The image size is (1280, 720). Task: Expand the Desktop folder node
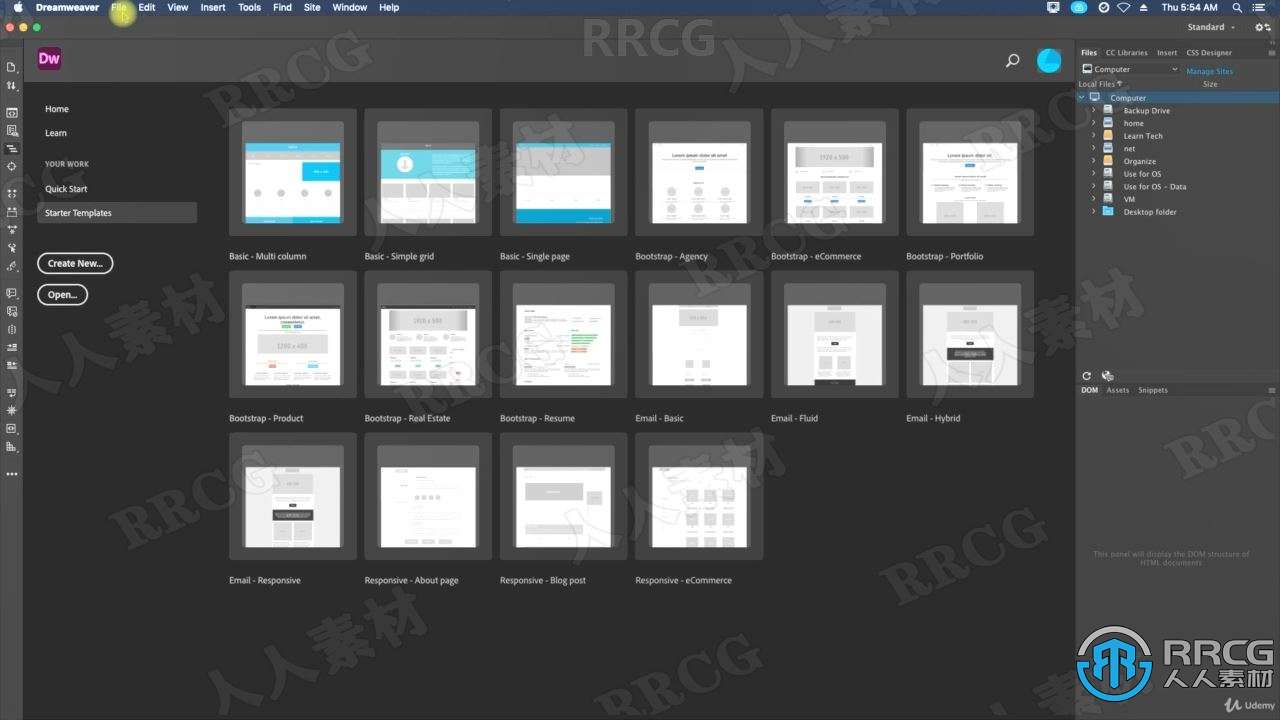tap(1093, 212)
